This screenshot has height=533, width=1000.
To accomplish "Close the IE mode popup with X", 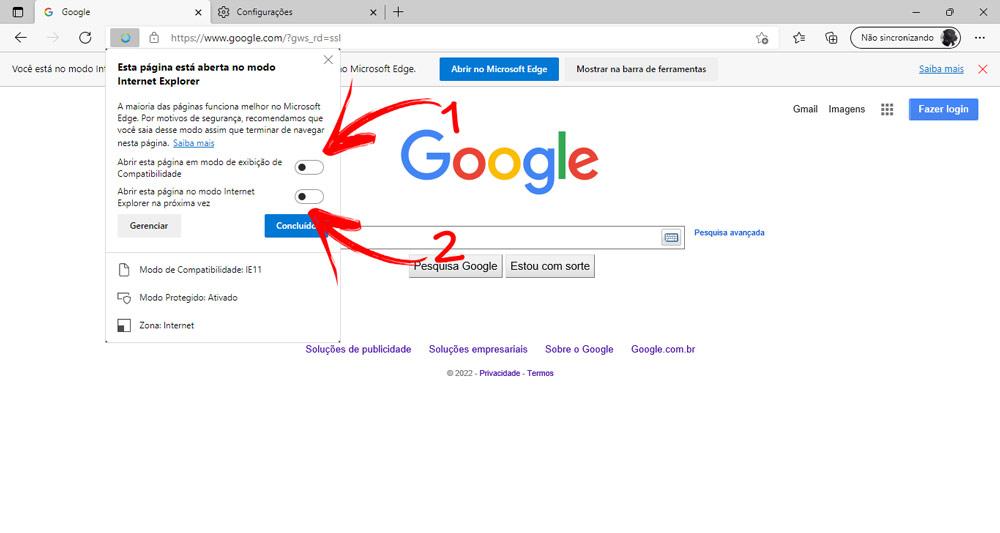I will tap(328, 60).
